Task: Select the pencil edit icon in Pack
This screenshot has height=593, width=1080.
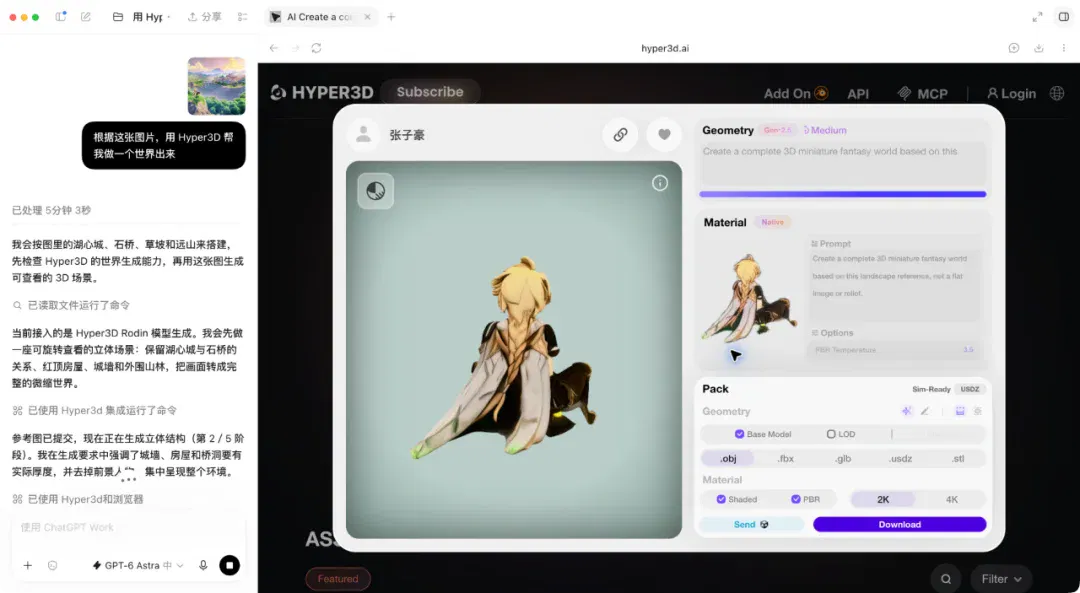Action: coord(925,411)
